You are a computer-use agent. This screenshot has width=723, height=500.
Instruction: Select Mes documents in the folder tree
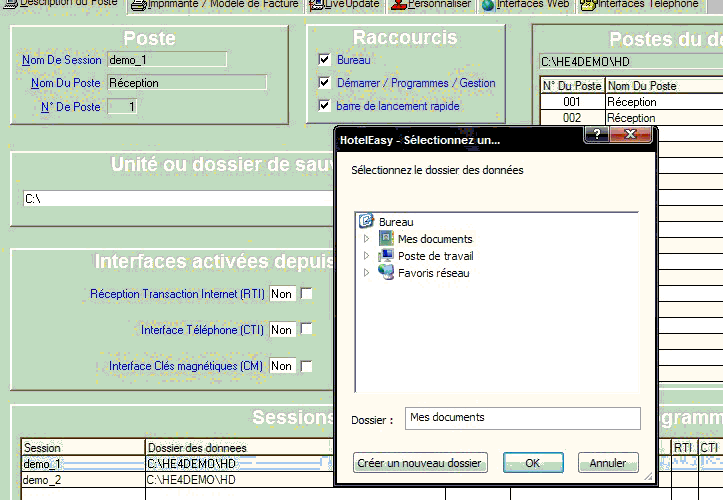click(x=435, y=239)
